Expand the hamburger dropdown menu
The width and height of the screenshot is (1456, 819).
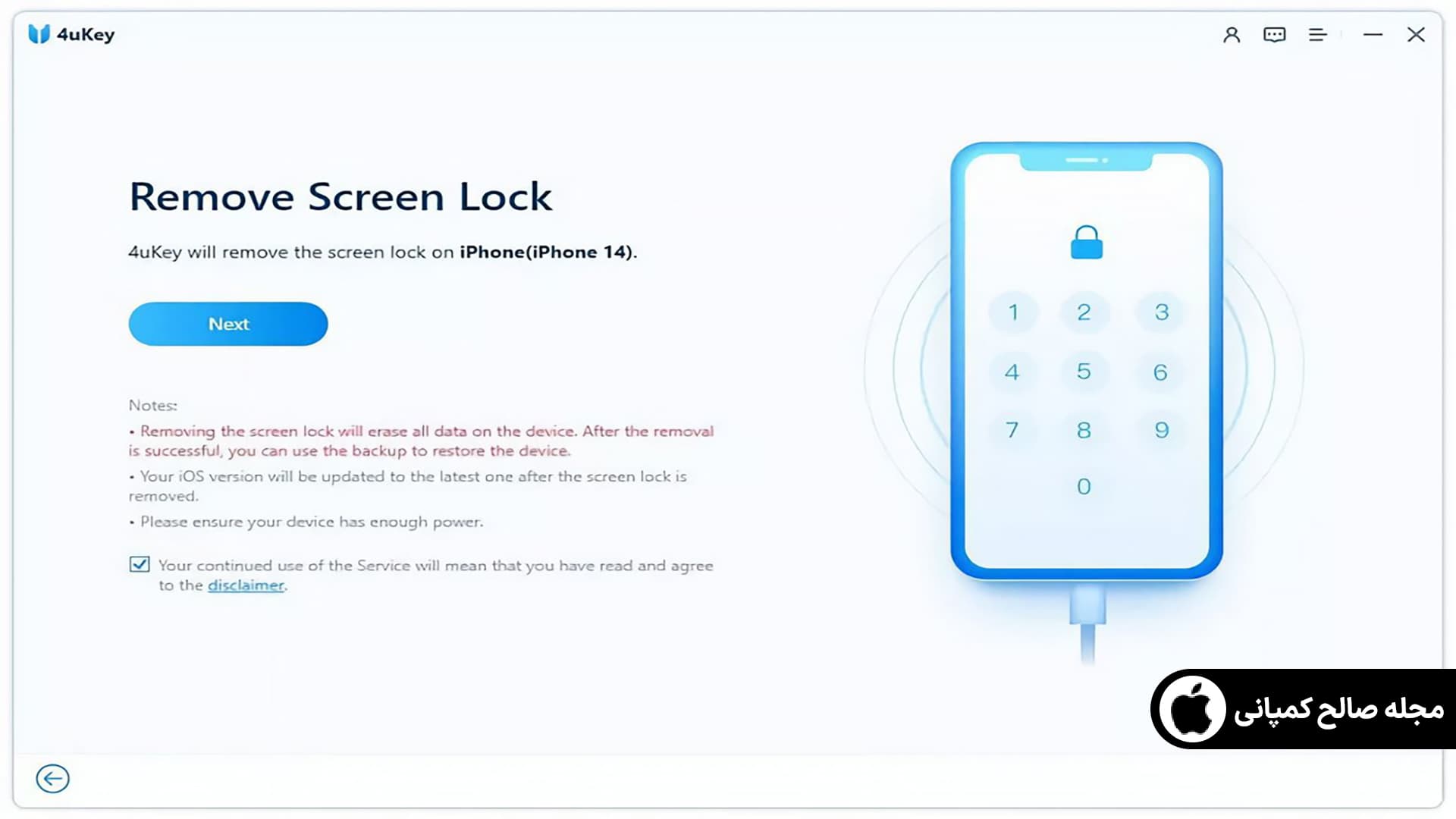[1319, 35]
